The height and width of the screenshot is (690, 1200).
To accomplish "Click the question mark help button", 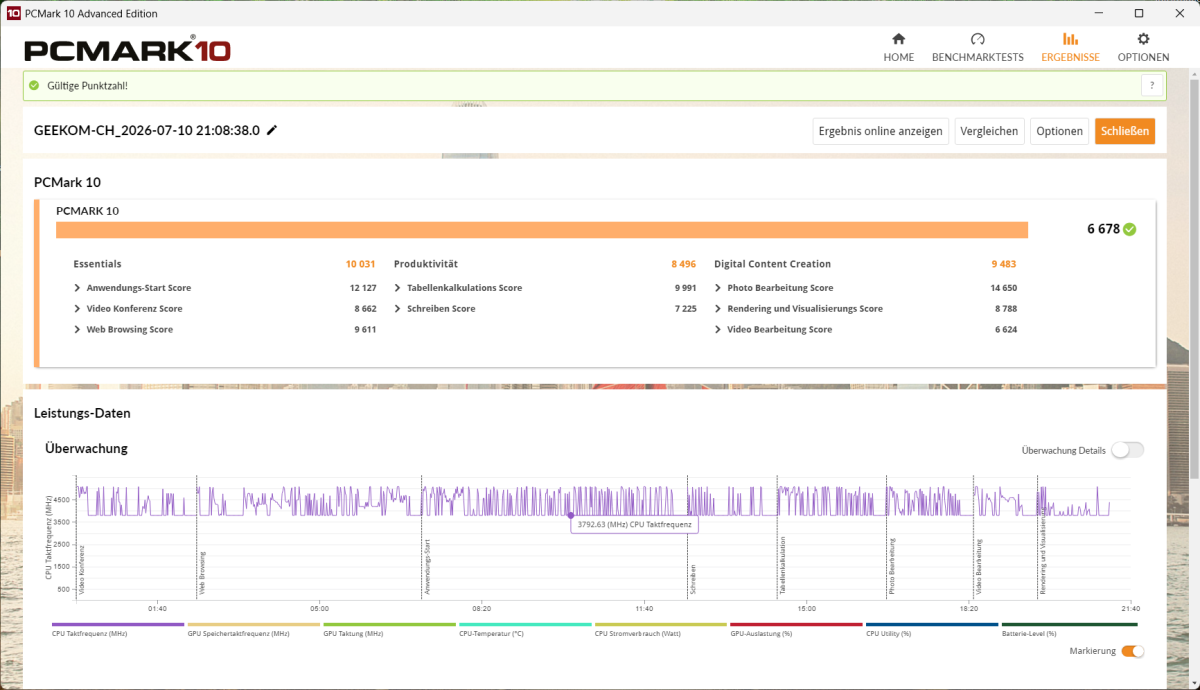I will tap(1153, 86).
